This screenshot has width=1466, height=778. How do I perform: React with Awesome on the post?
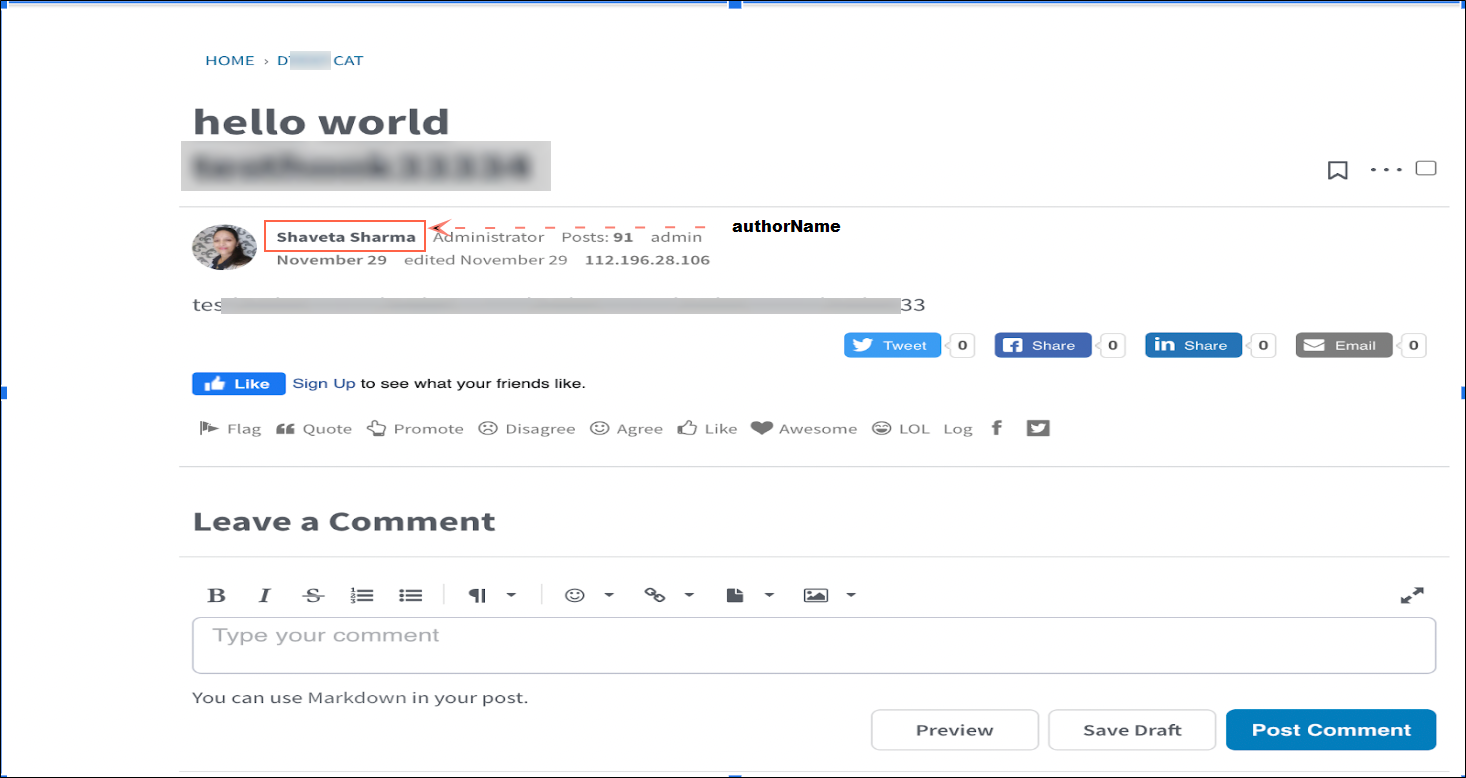[x=804, y=429]
